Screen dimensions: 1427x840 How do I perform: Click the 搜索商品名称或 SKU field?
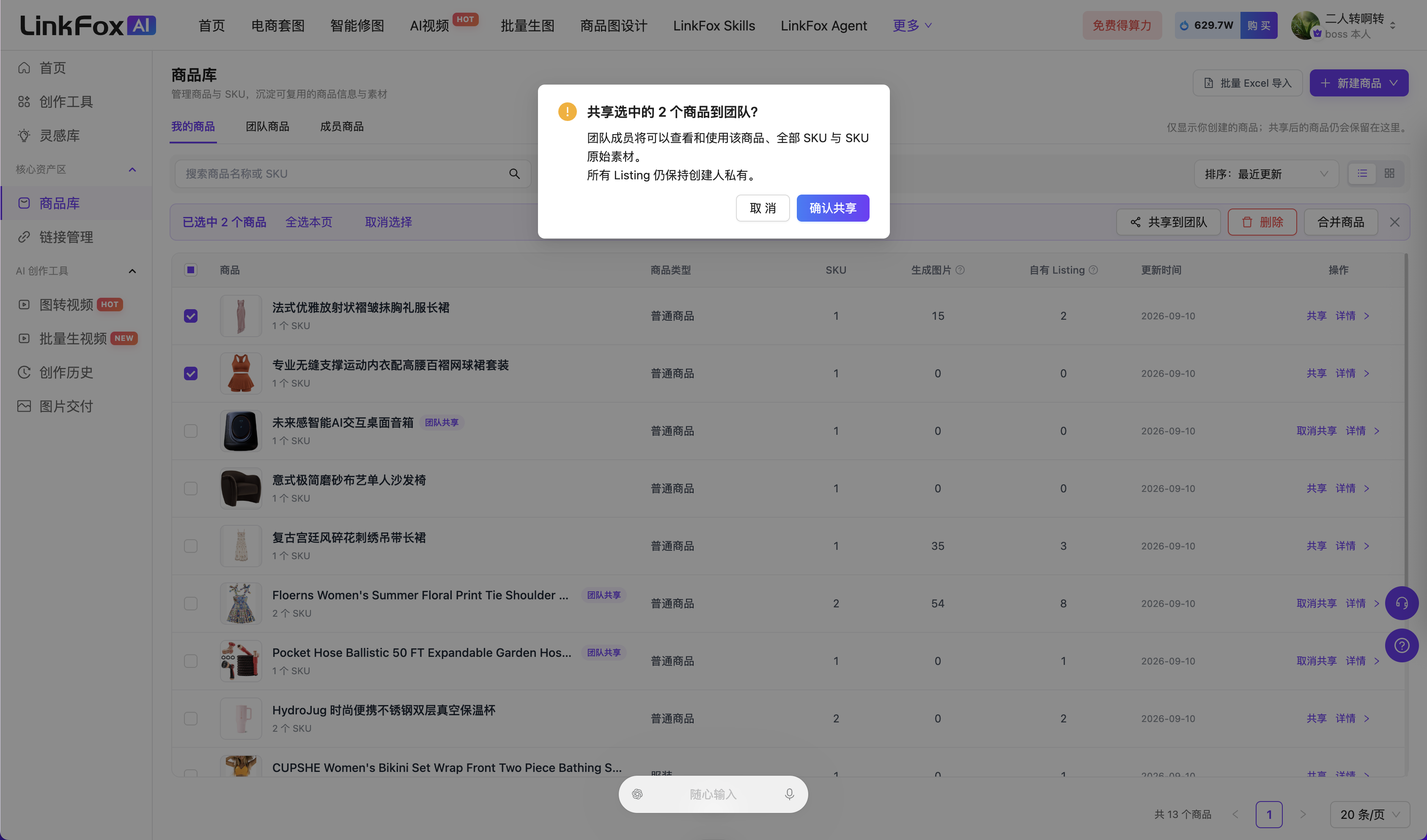coord(353,174)
